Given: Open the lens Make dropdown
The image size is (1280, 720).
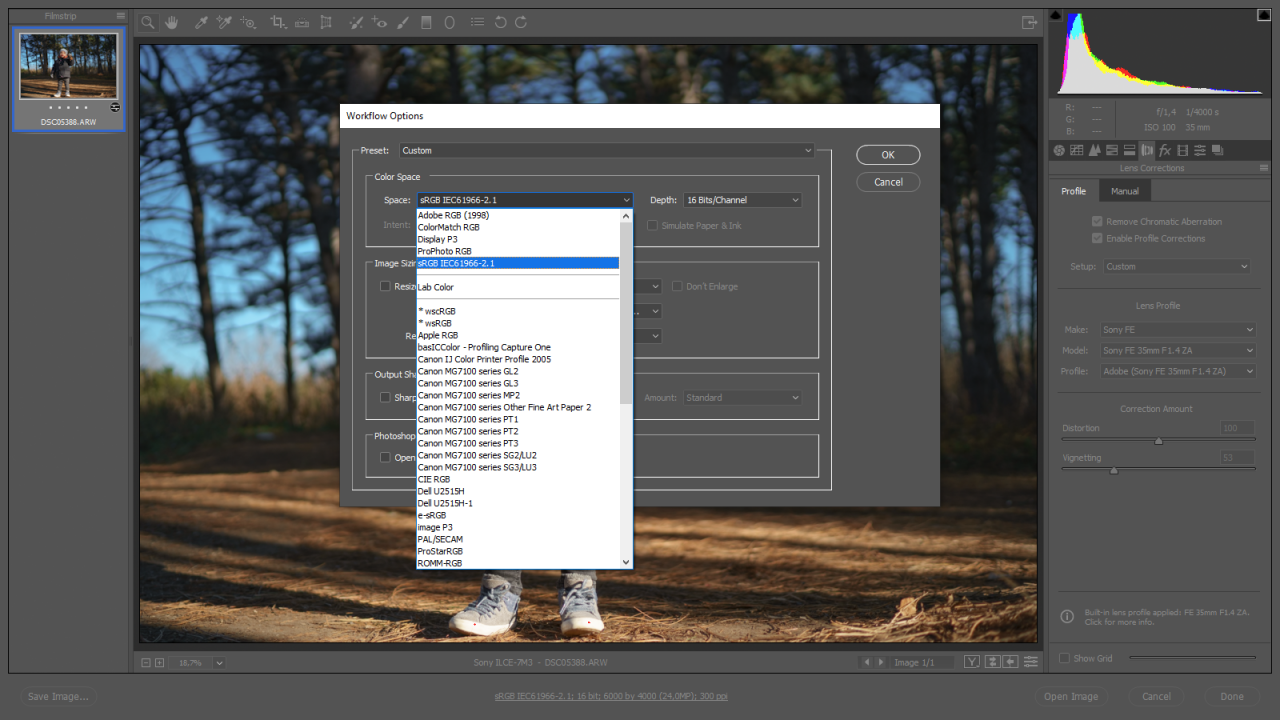Looking at the screenshot, I should pos(1178,329).
